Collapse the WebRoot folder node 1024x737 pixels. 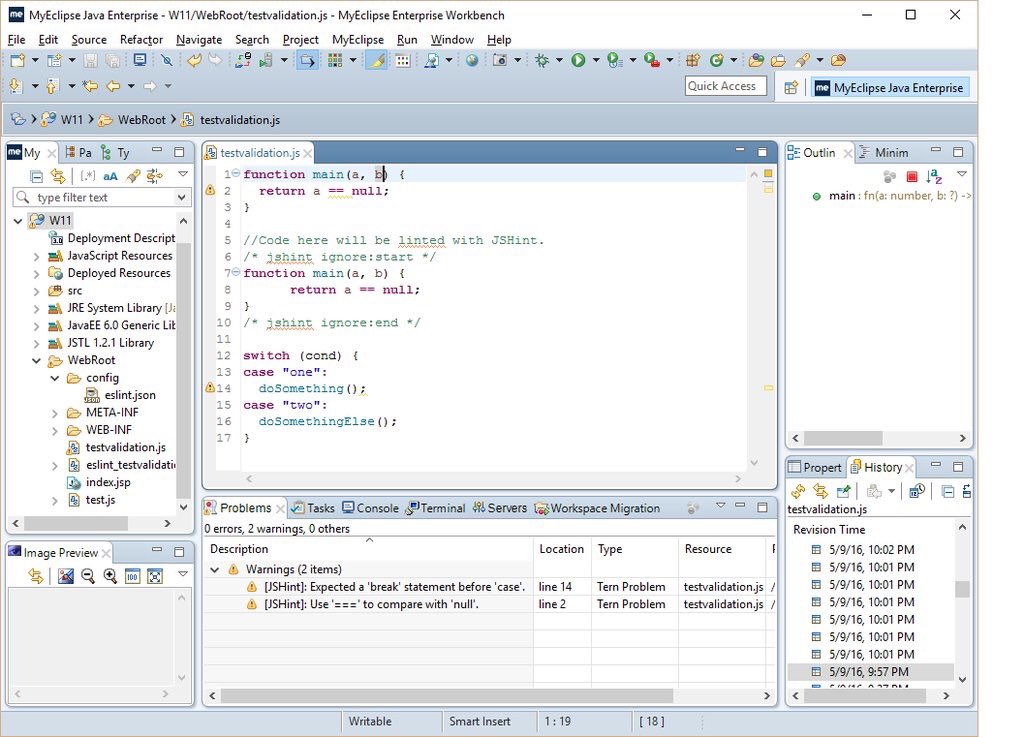[37, 360]
